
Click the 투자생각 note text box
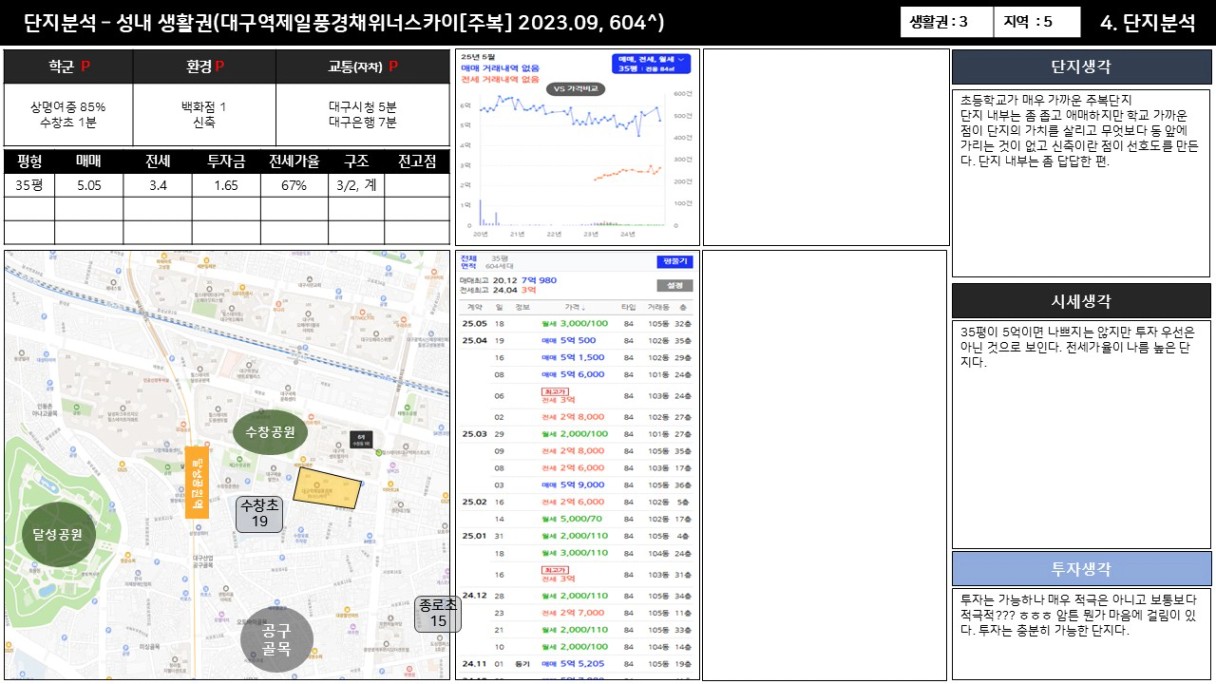pos(1081,634)
